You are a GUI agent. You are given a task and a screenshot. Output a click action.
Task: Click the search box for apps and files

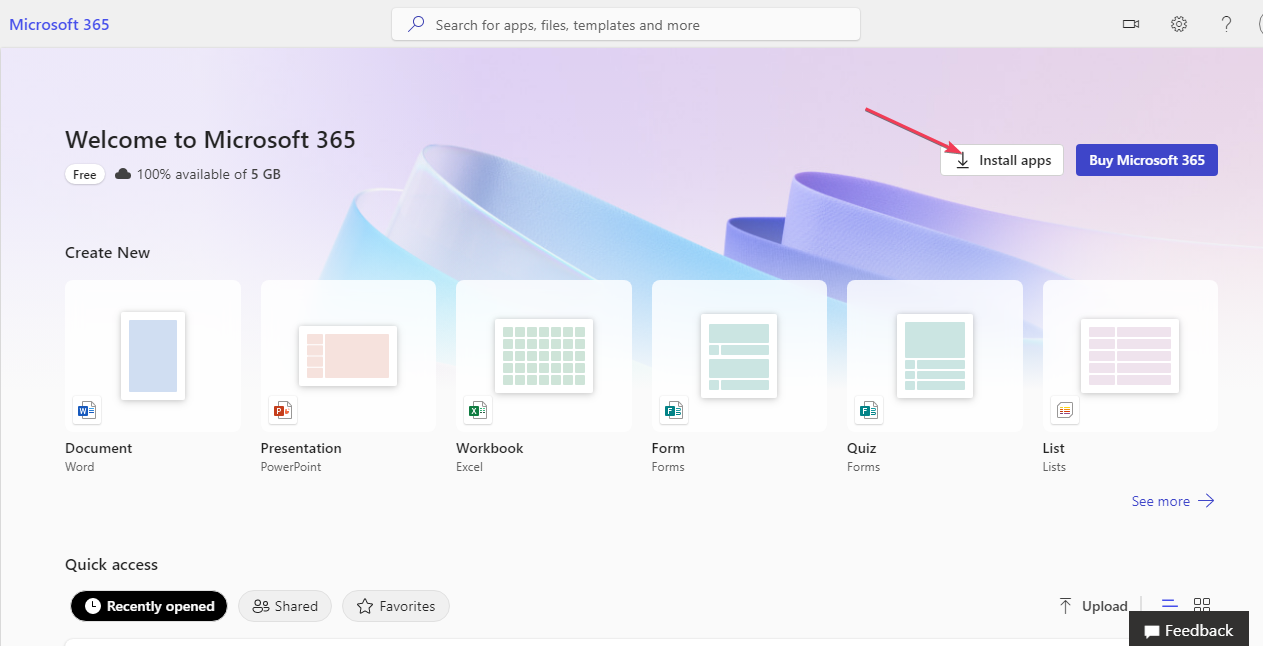pyautogui.click(x=626, y=25)
